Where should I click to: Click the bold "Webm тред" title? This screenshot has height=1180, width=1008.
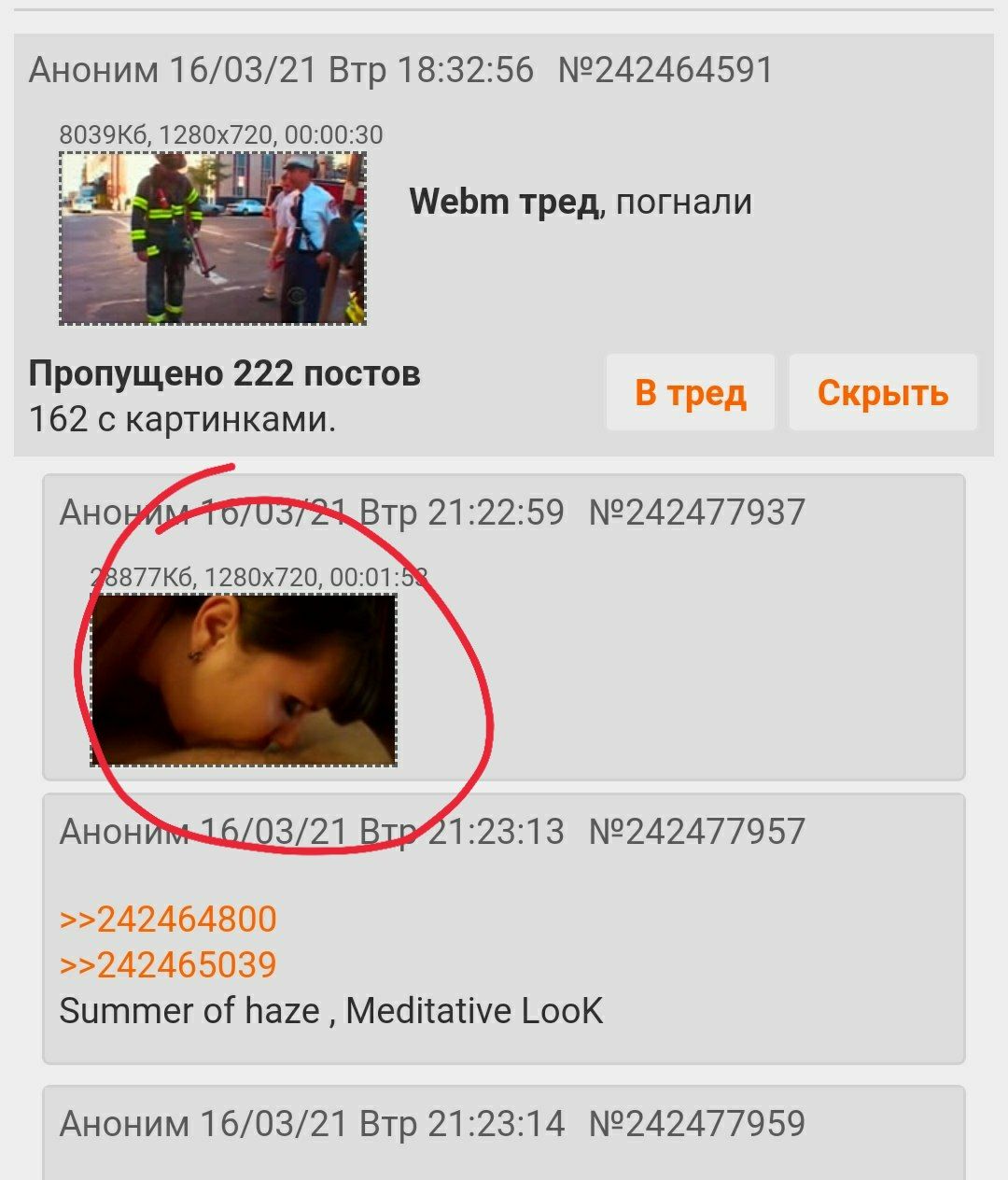pos(504,202)
